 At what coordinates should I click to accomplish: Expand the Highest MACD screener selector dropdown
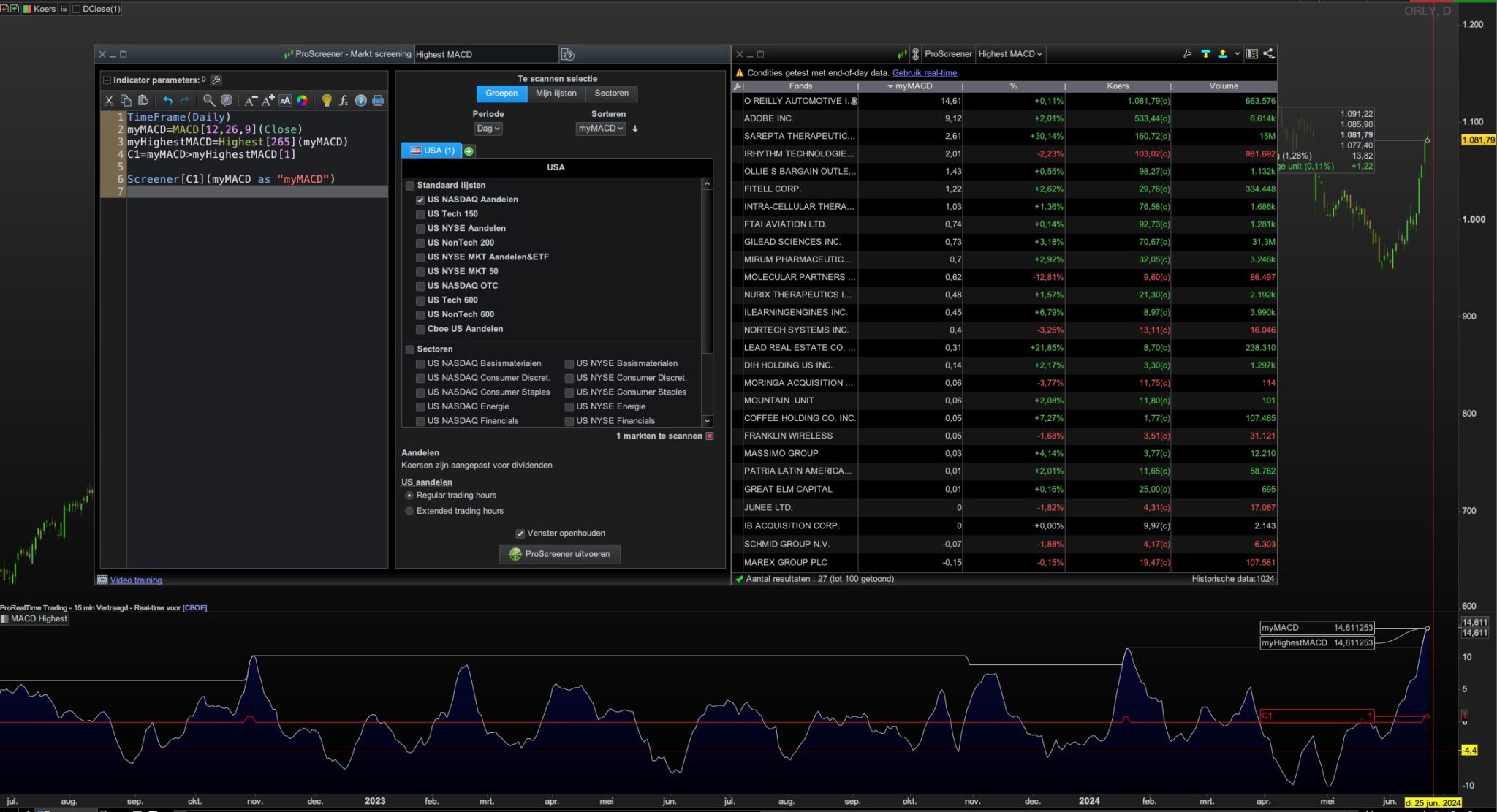tap(1010, 53)
